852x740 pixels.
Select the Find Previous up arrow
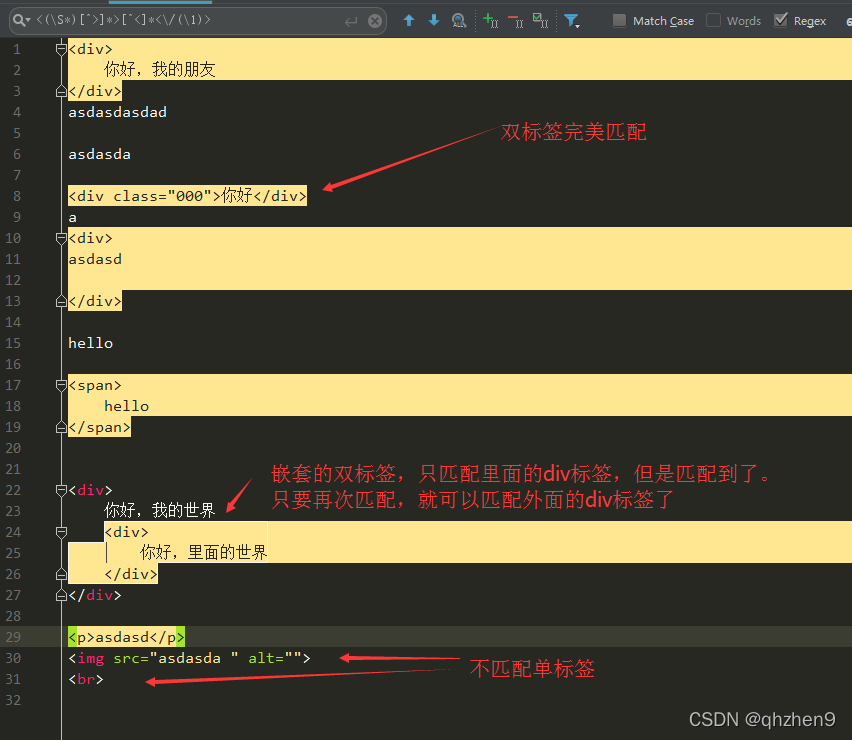pyautogui.click(x=410, y=20)
